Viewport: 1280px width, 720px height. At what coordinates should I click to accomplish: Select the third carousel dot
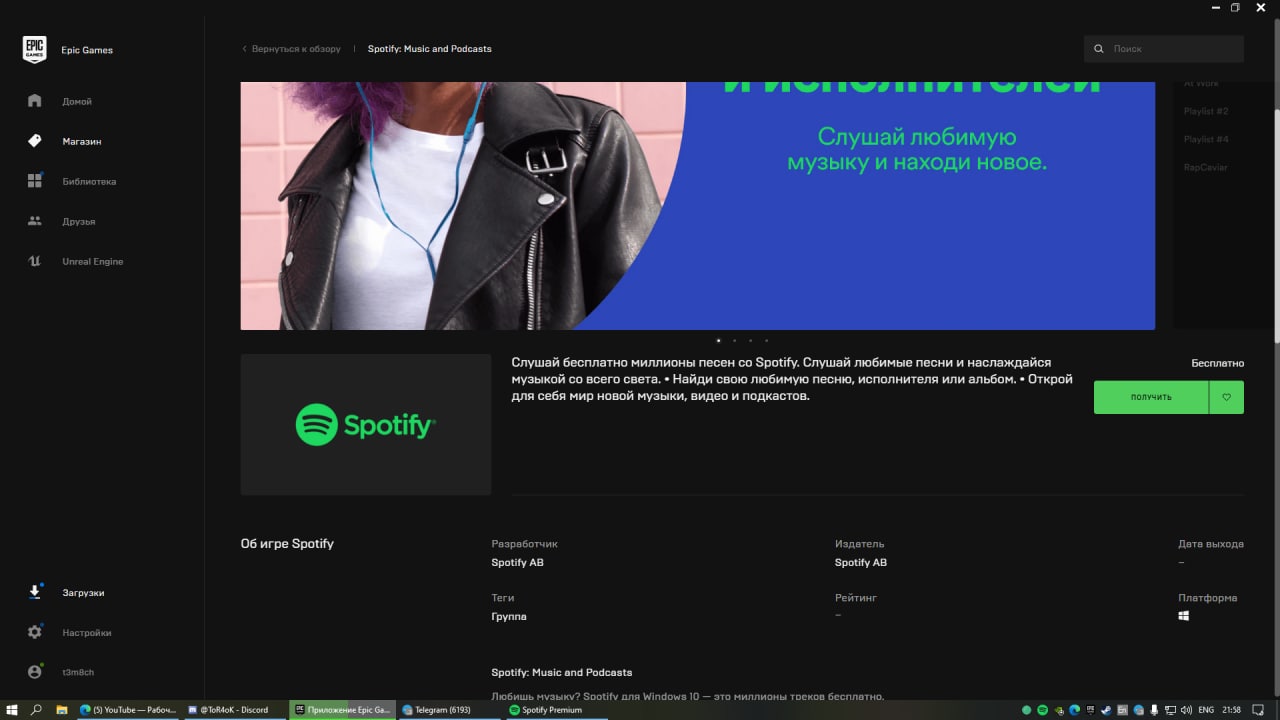pyautogui.click(x=750, y=340)
